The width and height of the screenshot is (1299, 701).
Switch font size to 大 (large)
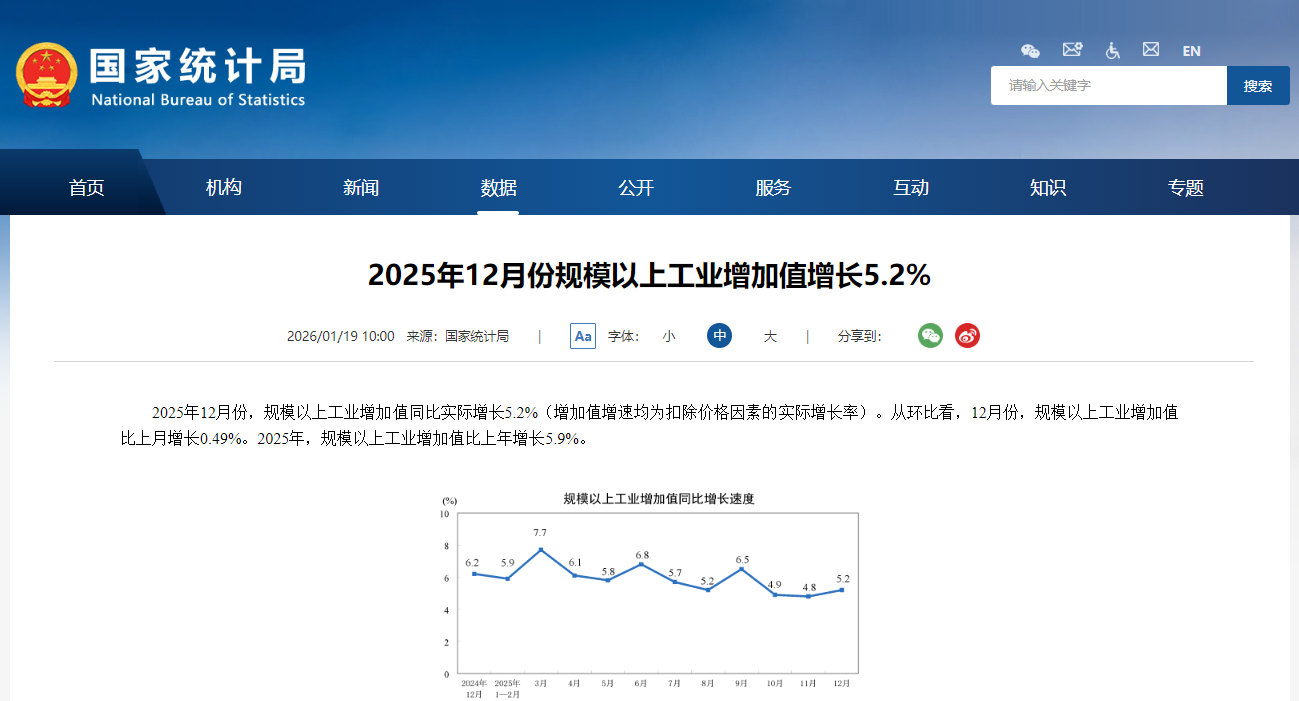(x=770, y=336)
